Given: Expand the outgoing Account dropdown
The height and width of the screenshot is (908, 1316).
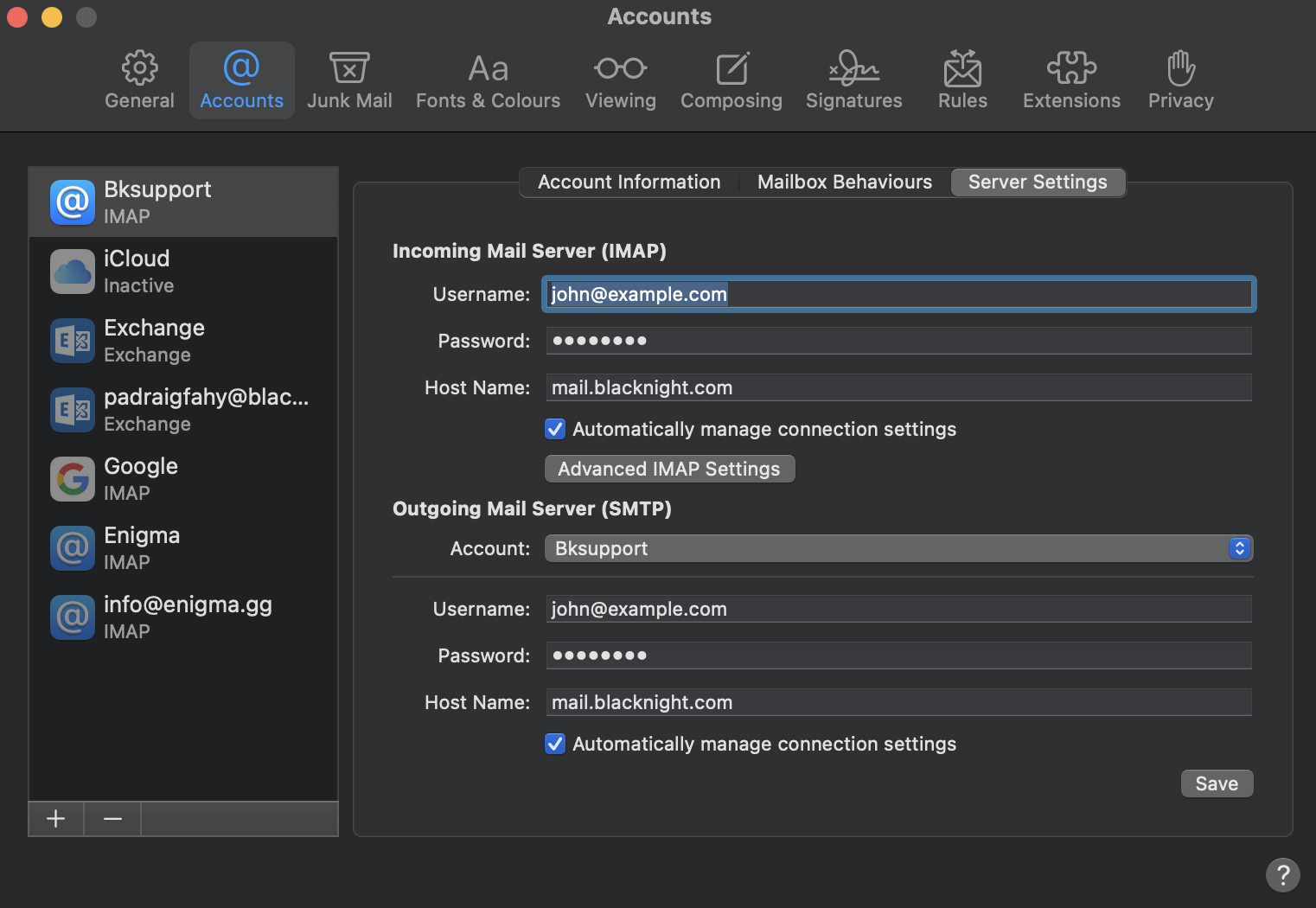Looking at the screenshot, I should click(898, 548).
